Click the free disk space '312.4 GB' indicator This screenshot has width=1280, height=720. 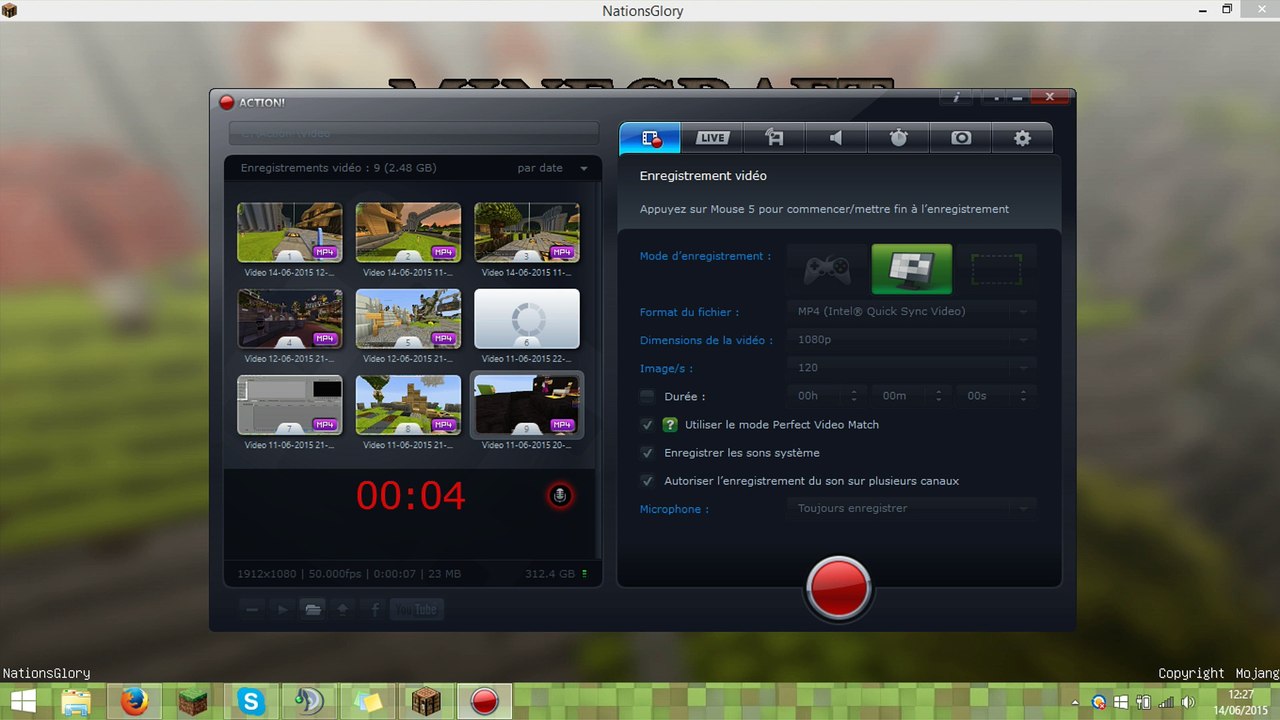(x=556, y=574)
